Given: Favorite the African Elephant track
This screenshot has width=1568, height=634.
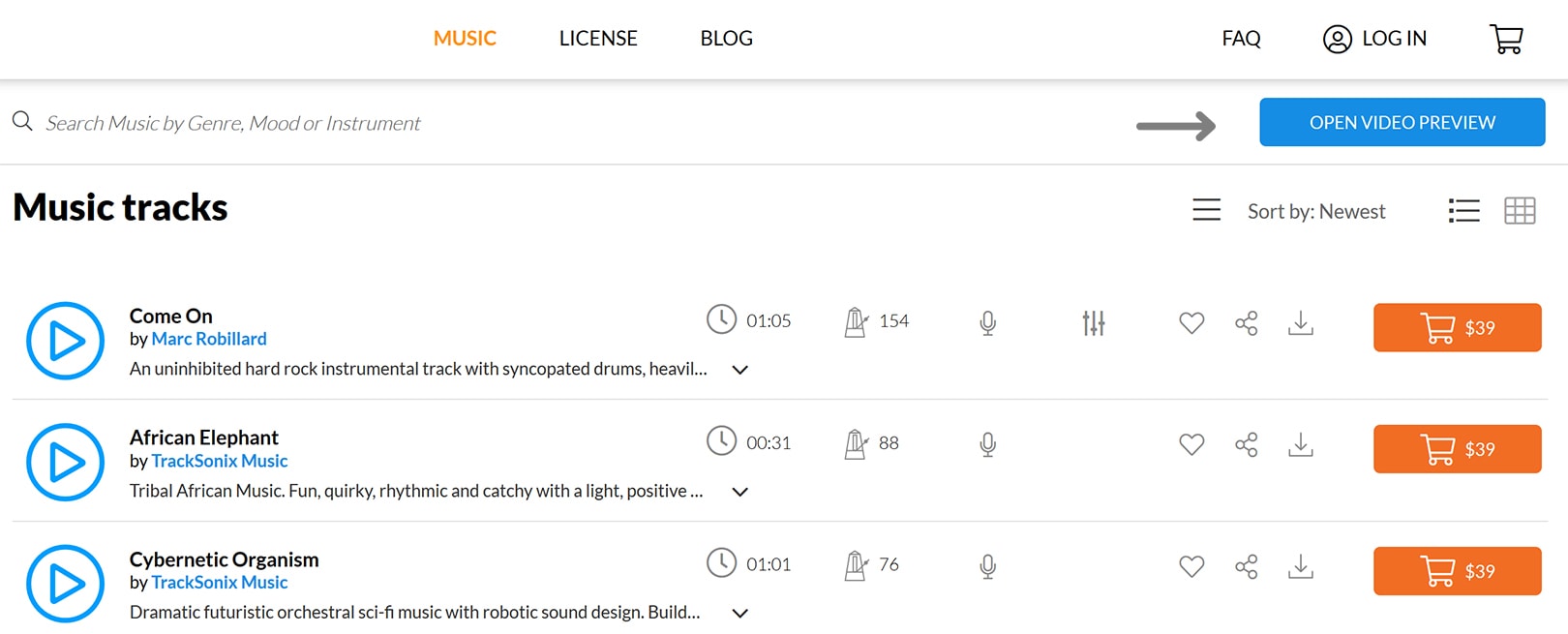Looking at the screenshot, I should pos(1191,444).
